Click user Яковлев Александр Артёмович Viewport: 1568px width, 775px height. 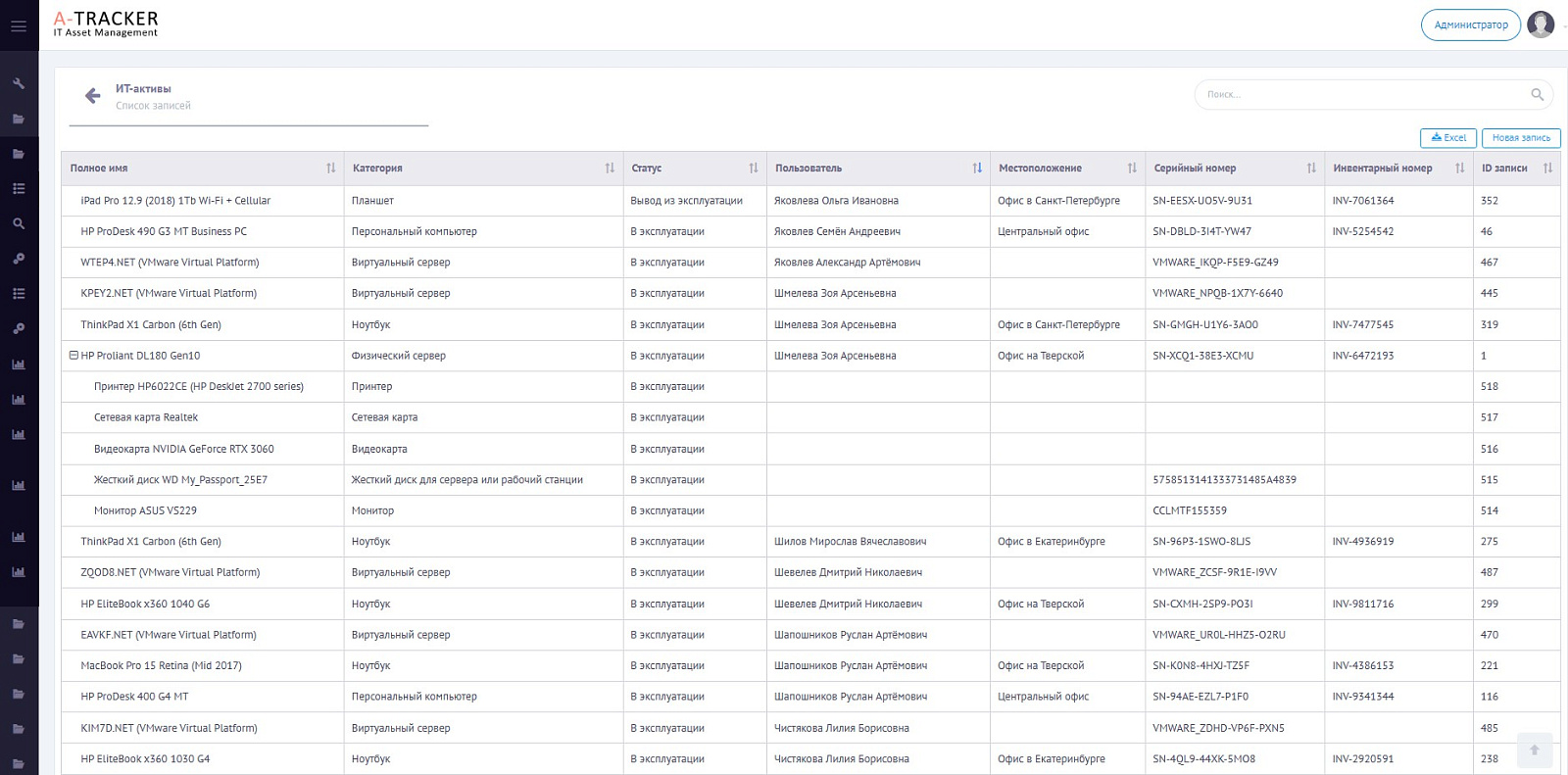(x=847, y=263)
